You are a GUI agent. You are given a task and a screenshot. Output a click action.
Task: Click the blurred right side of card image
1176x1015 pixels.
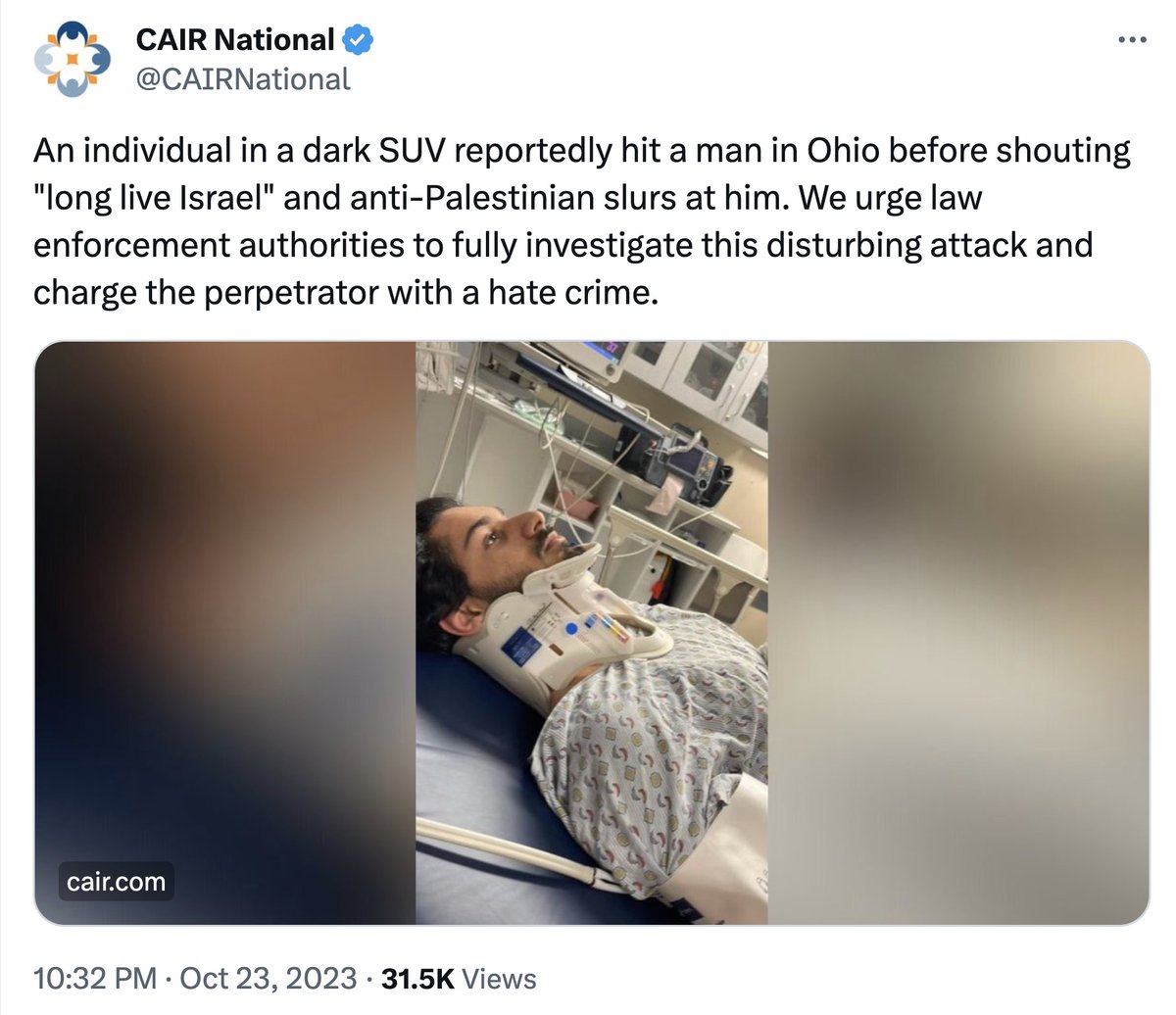[958, 633]
